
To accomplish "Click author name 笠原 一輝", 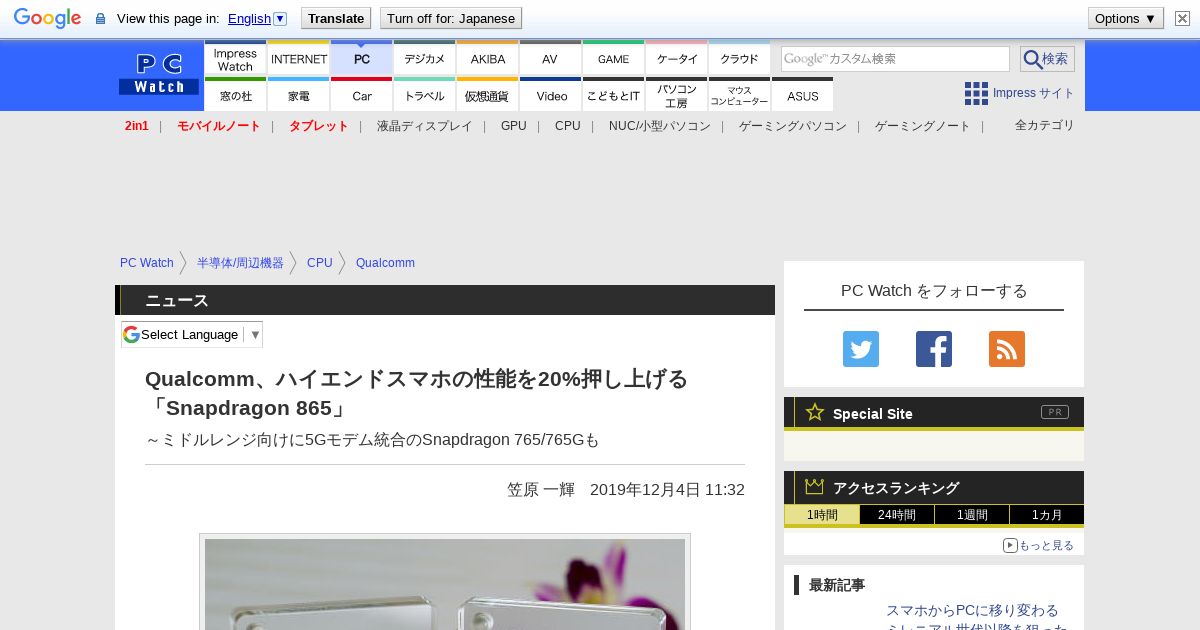I will [x=541, y=490].
